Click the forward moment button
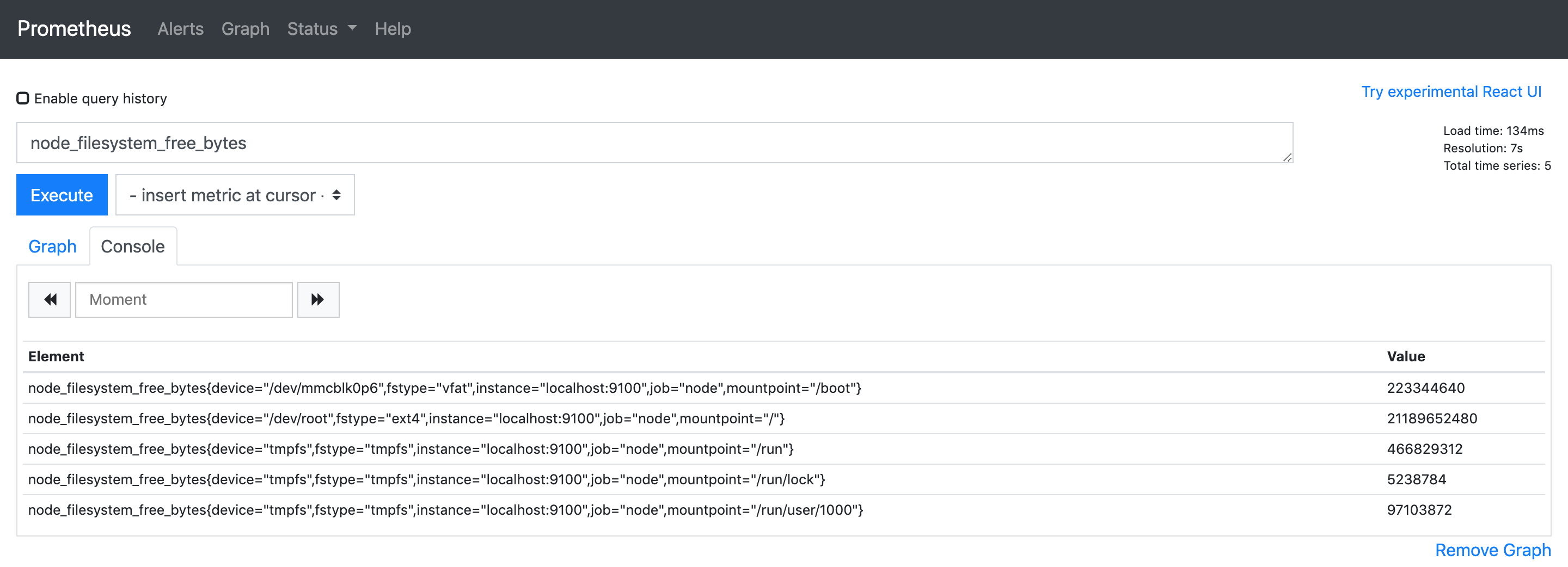 [318, 299]
